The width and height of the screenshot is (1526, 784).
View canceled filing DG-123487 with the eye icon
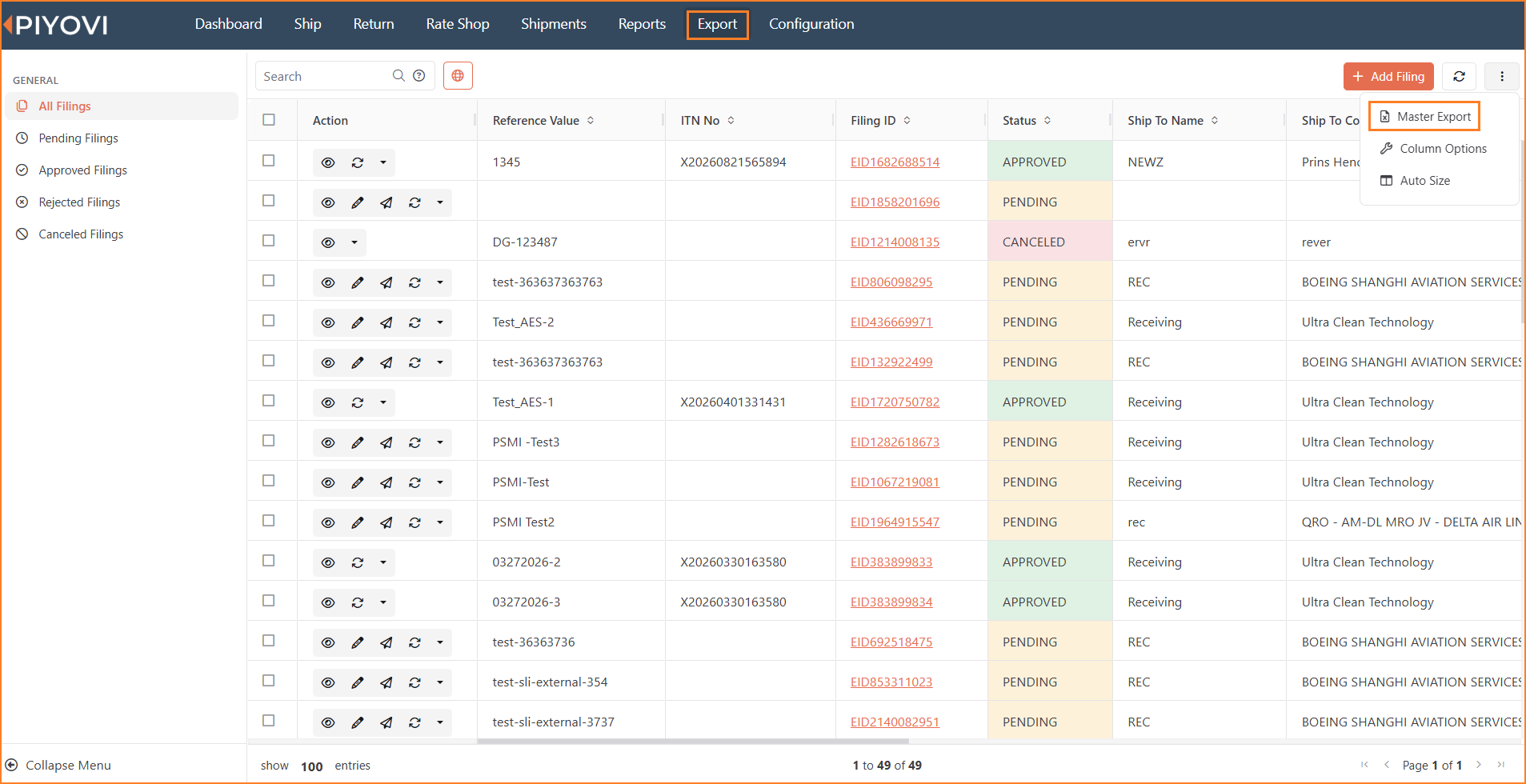tap(328, 242)
